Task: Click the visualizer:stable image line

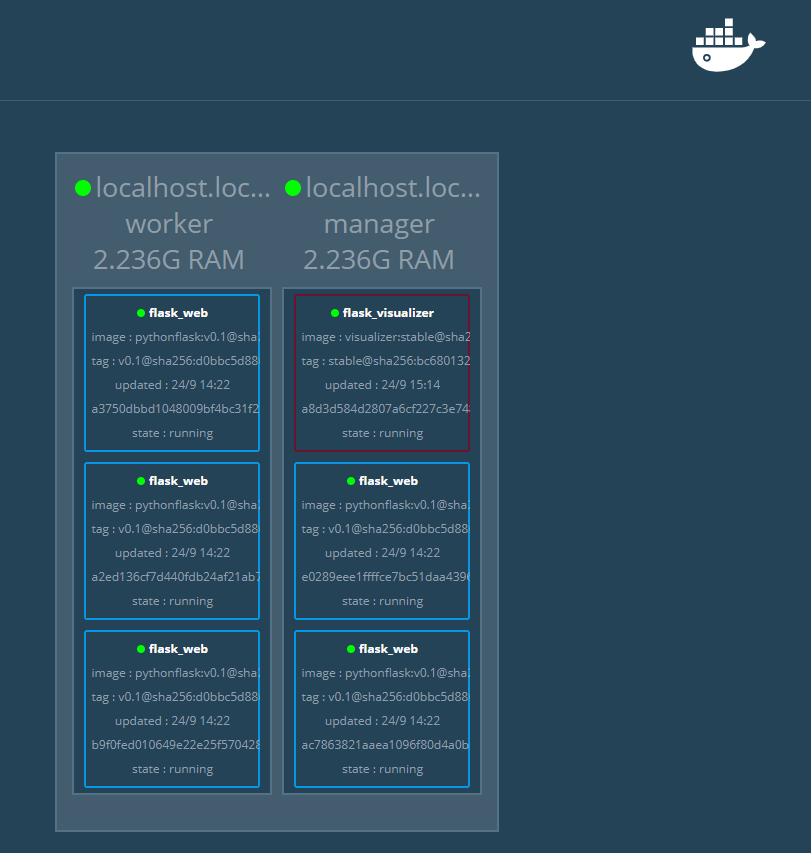Action: [x=385, y=337]
